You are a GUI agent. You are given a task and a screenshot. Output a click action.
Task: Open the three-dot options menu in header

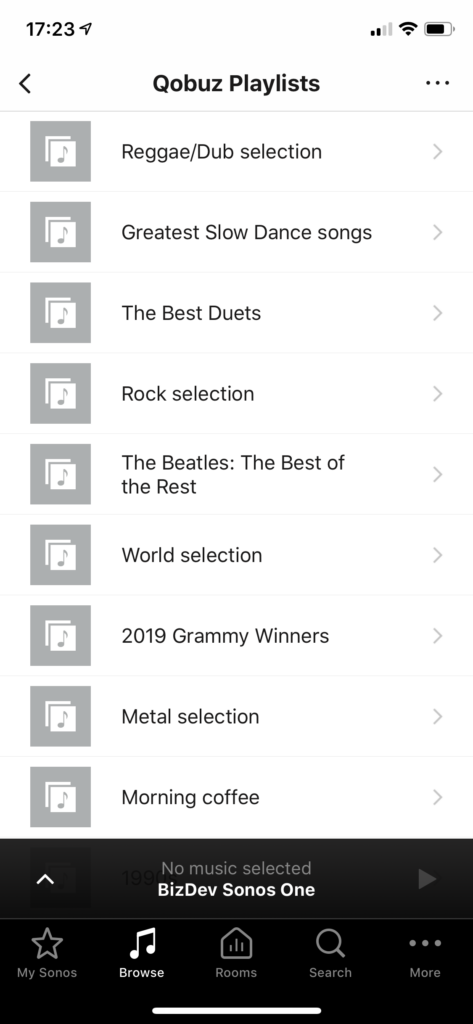(437, 83)
